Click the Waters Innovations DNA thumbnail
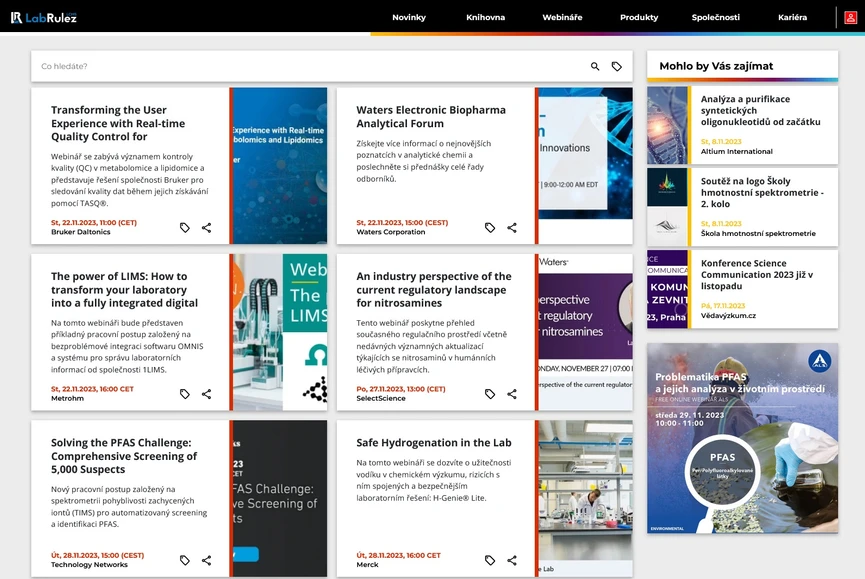Viewport: 865px width, 579px height. click(x=585, y=165)
